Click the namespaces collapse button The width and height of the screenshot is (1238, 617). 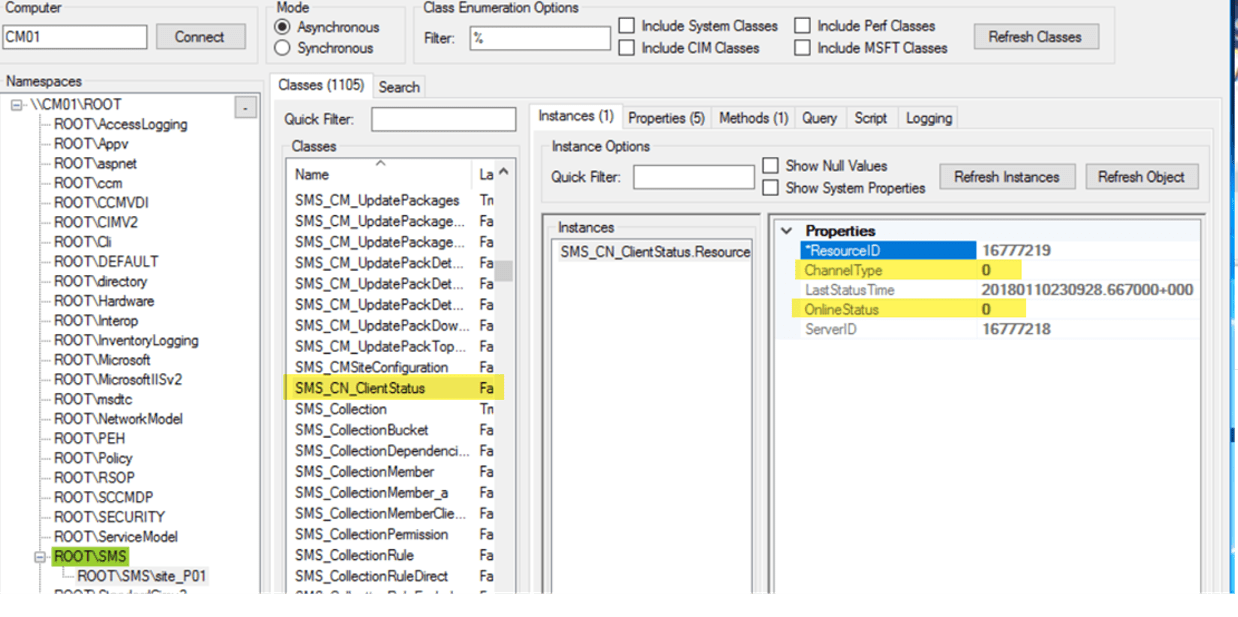245,108
